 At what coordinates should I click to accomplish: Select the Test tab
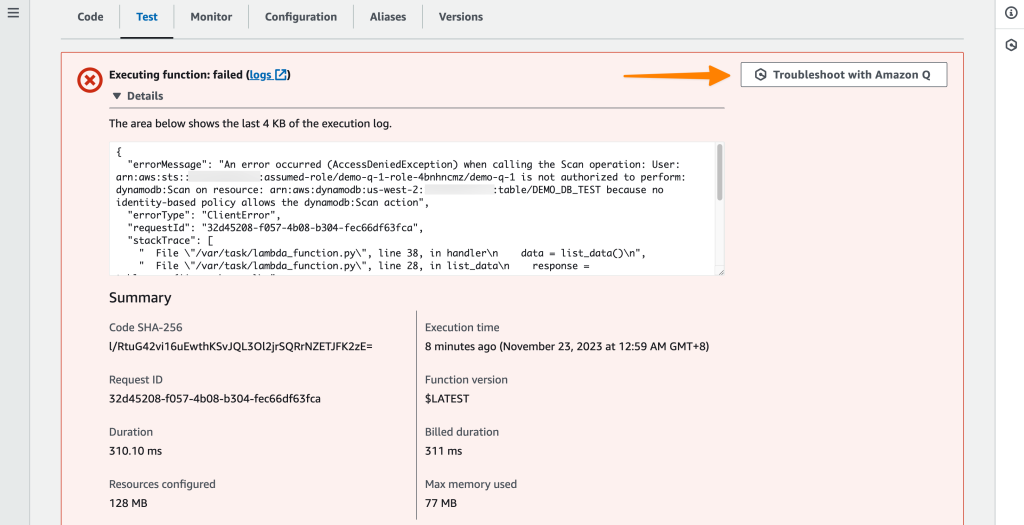coord(147,17)
